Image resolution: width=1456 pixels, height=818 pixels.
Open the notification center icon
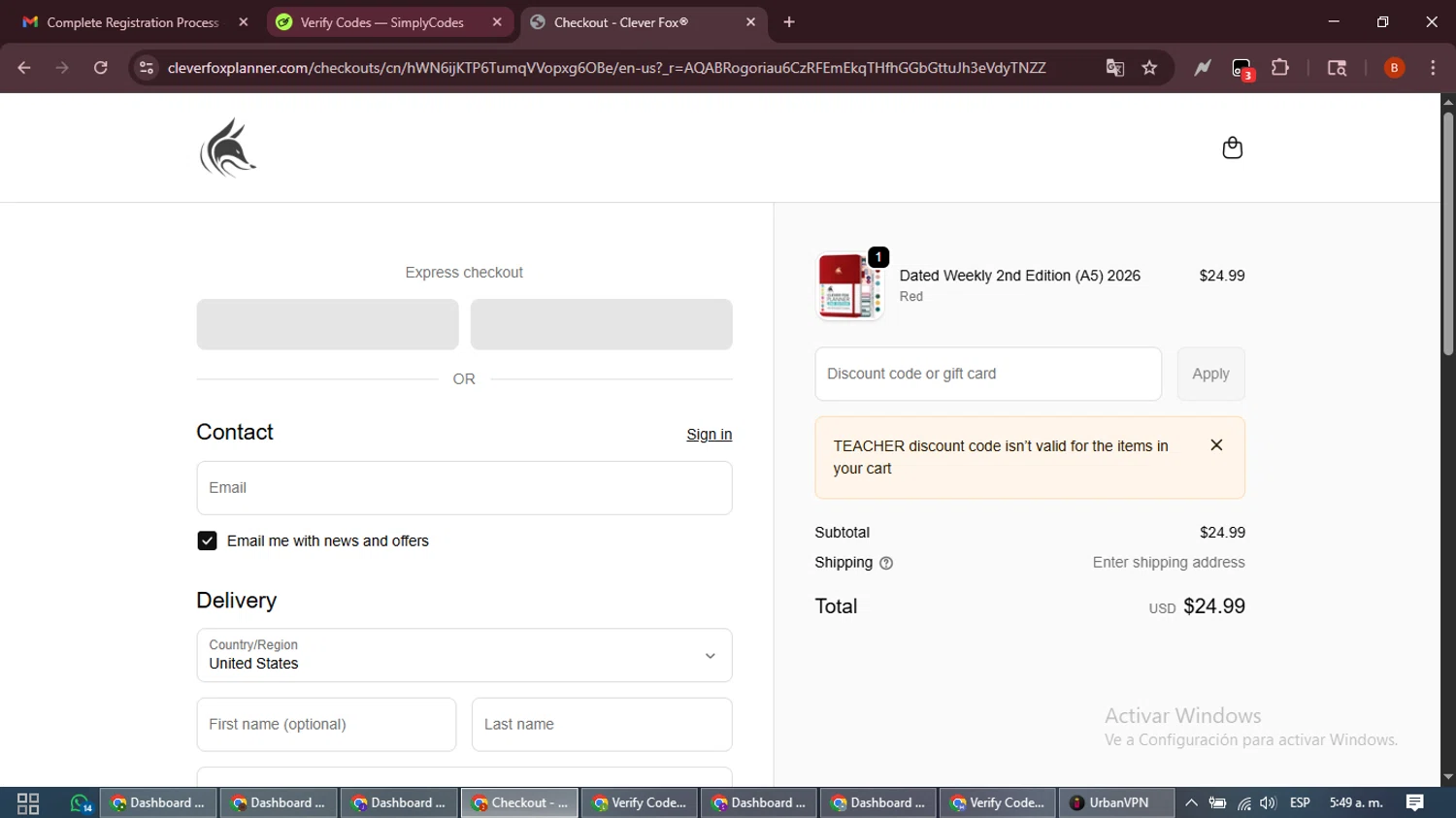[1414, 803]
